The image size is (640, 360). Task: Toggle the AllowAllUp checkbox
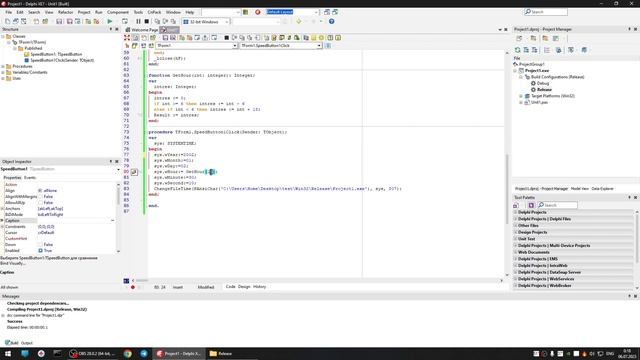(x=40, y=202)
